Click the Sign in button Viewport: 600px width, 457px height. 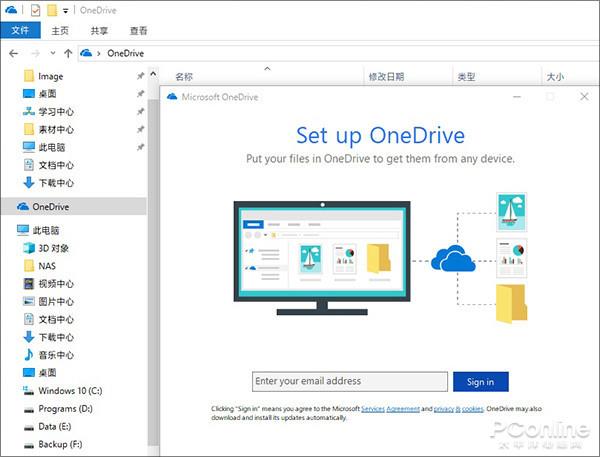point(480,381)
